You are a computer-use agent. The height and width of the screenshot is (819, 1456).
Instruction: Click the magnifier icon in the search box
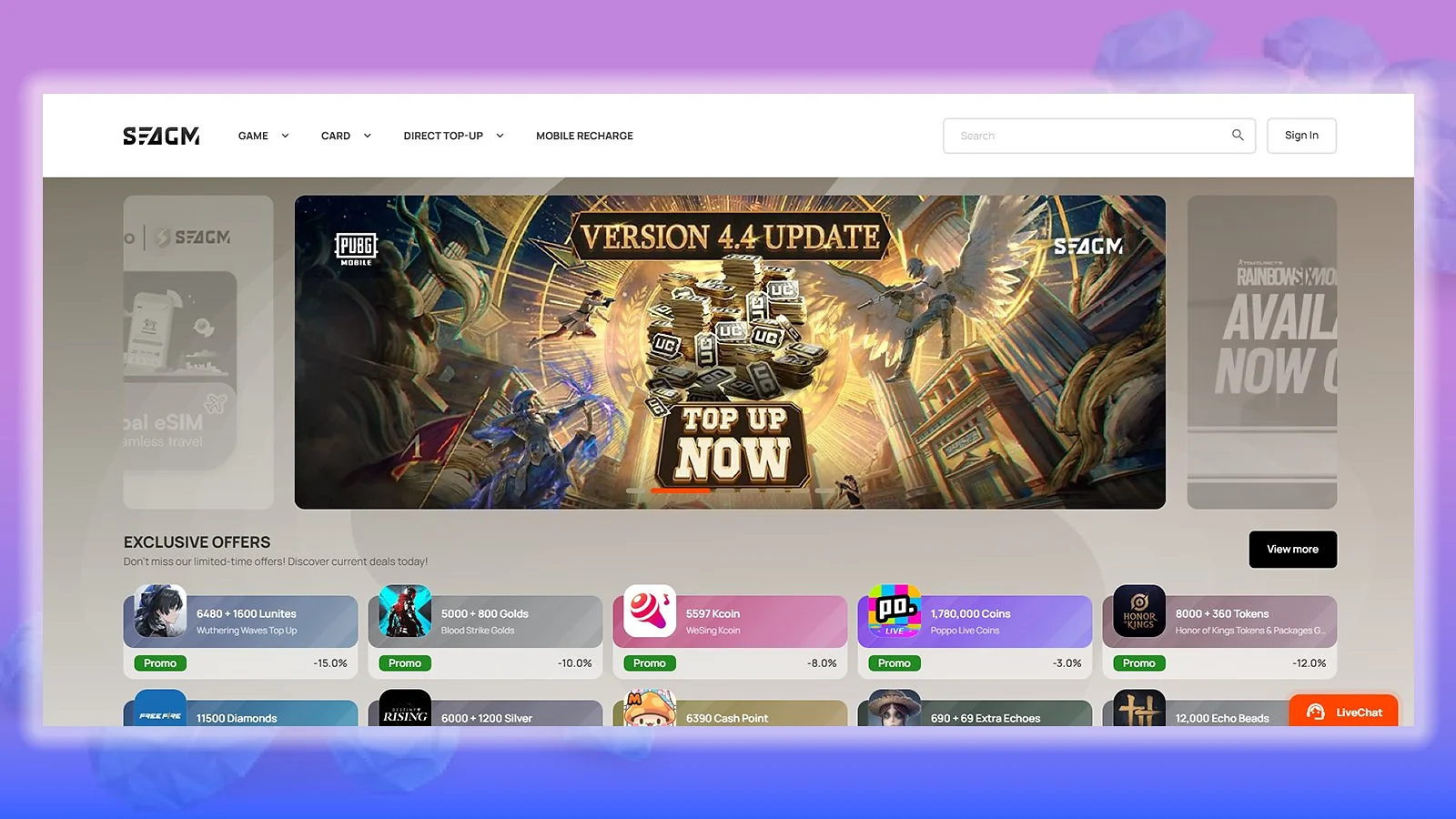[1238, 135]
